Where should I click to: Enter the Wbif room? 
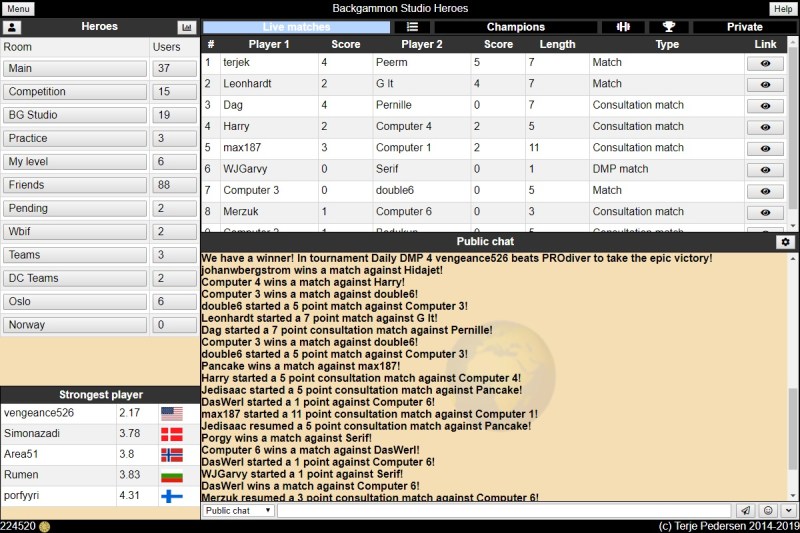(75, 232)
